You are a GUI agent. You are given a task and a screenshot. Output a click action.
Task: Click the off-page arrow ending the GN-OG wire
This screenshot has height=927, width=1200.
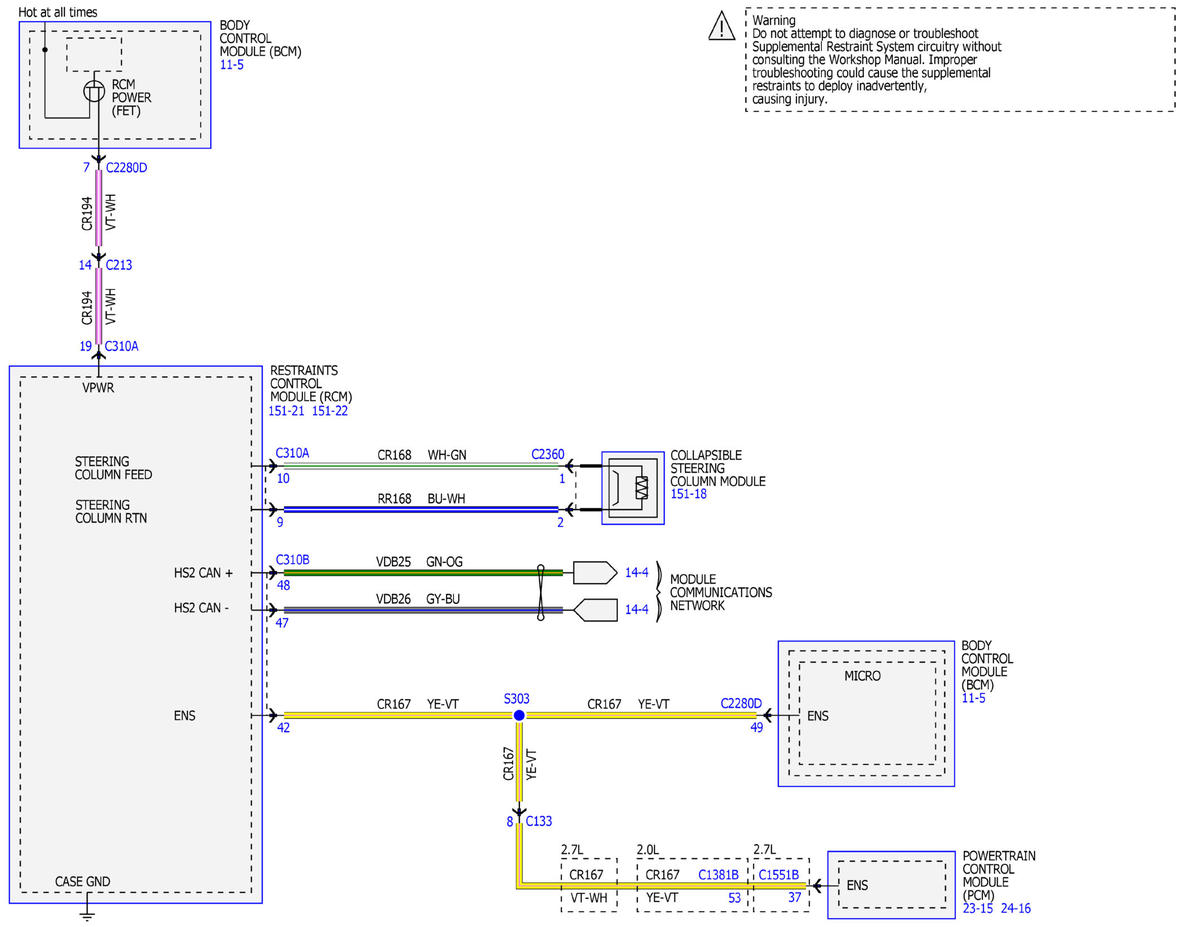pyautogui.click(x=595, y=573)
